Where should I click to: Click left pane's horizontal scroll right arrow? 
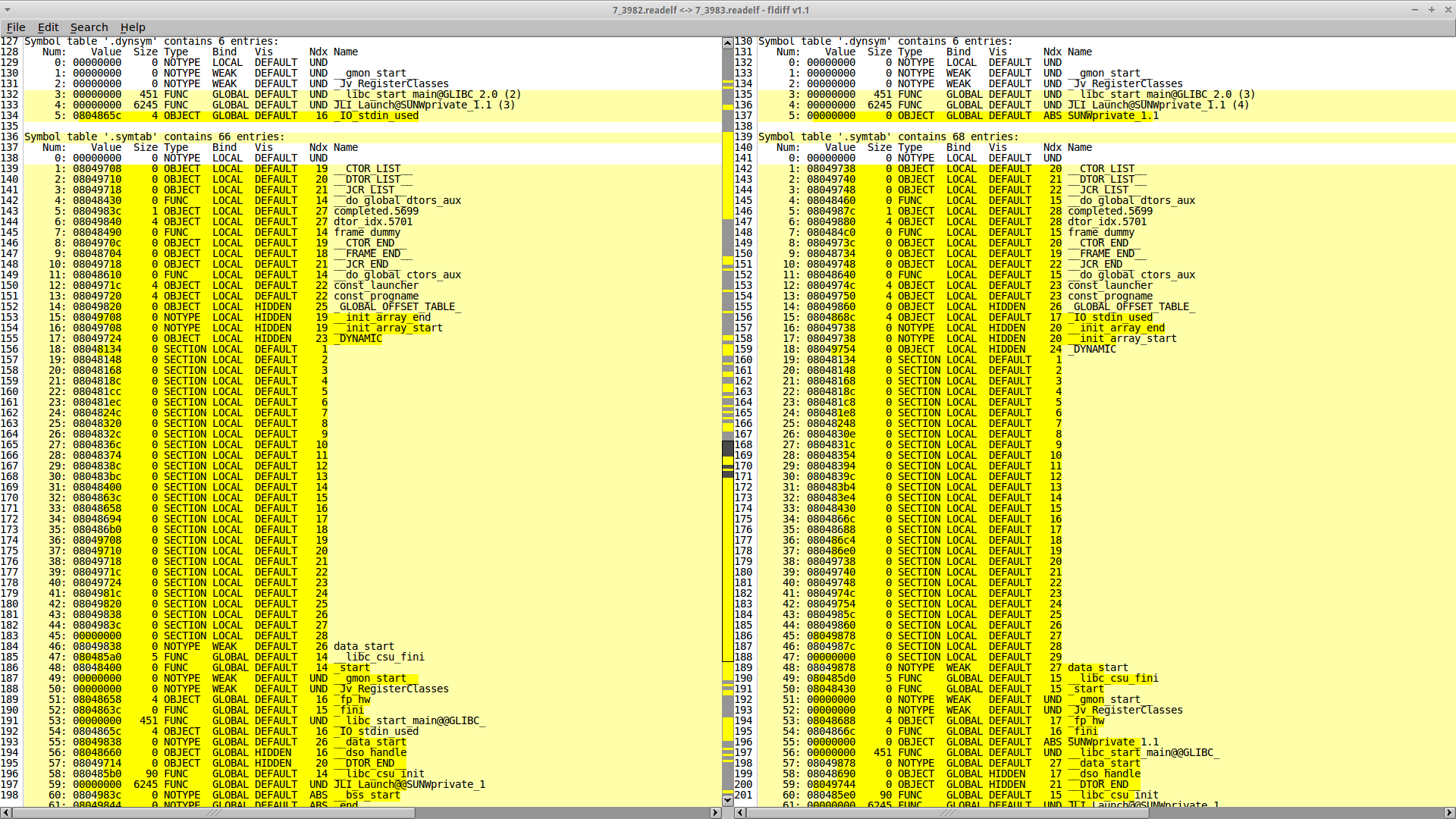coord(715,812)
